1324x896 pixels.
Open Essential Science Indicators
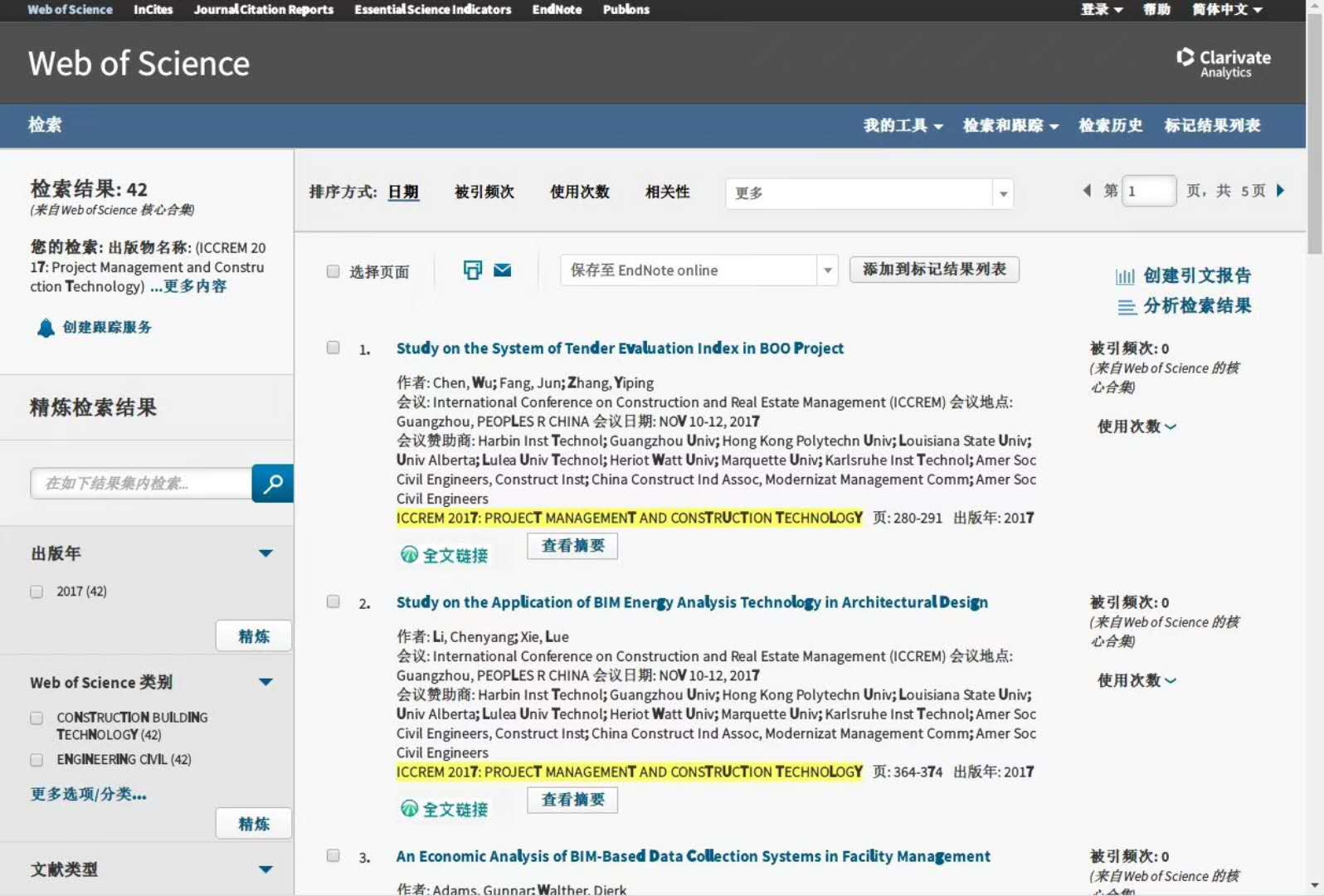pyautogui.click(x=433, y=10)
